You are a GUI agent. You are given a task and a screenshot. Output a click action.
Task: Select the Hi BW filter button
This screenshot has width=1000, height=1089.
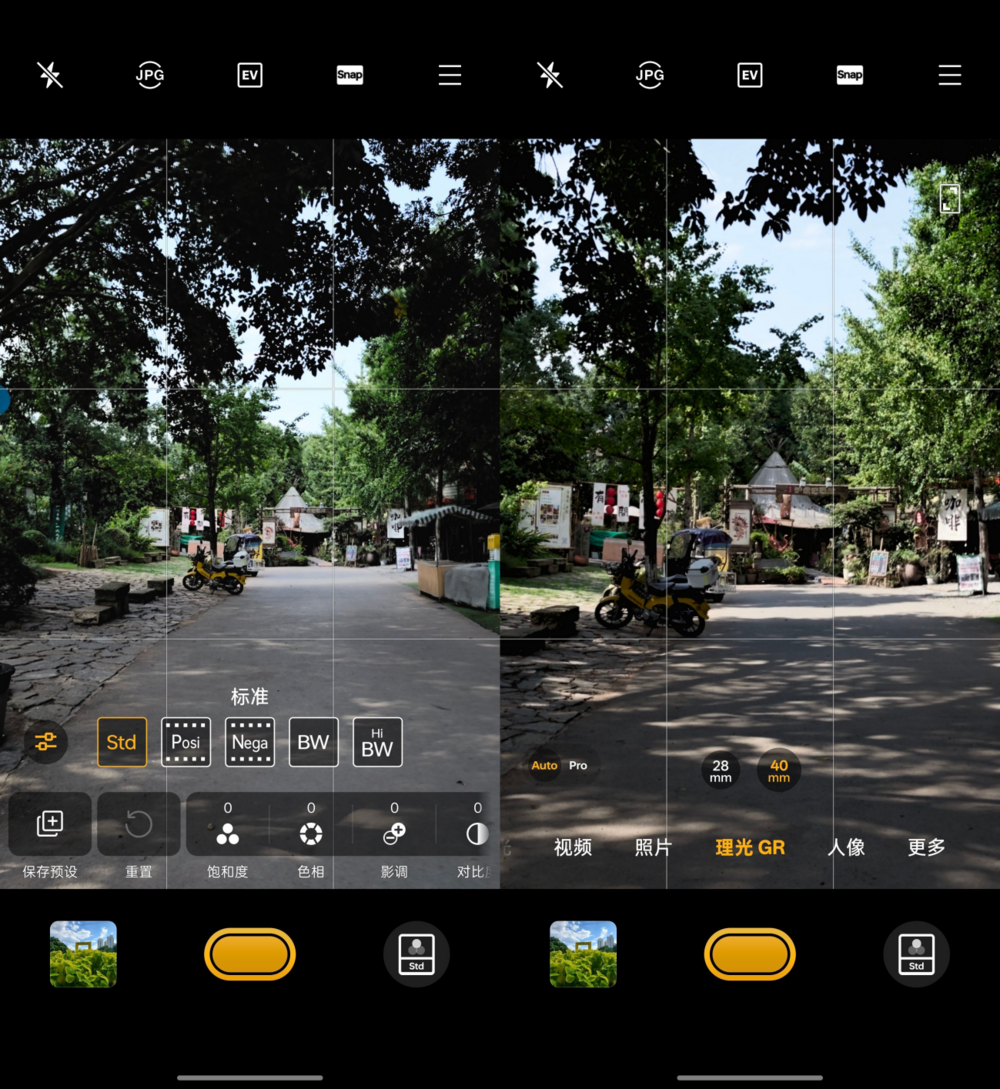point(377,742)
